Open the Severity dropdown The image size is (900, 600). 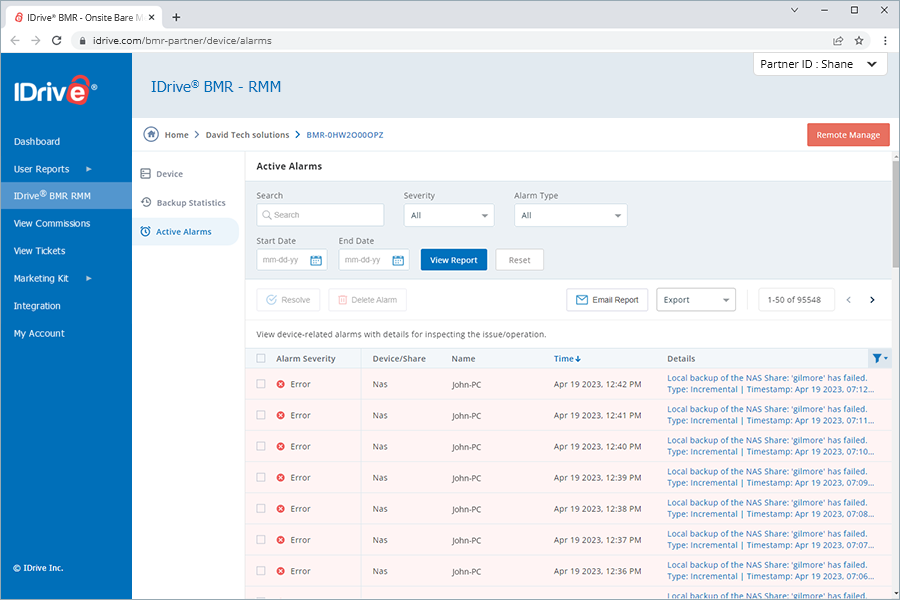[449, 215]
